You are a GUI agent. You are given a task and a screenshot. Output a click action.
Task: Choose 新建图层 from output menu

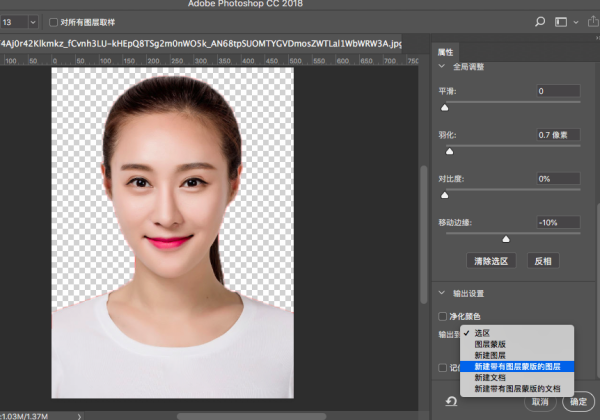coord(517,355)
